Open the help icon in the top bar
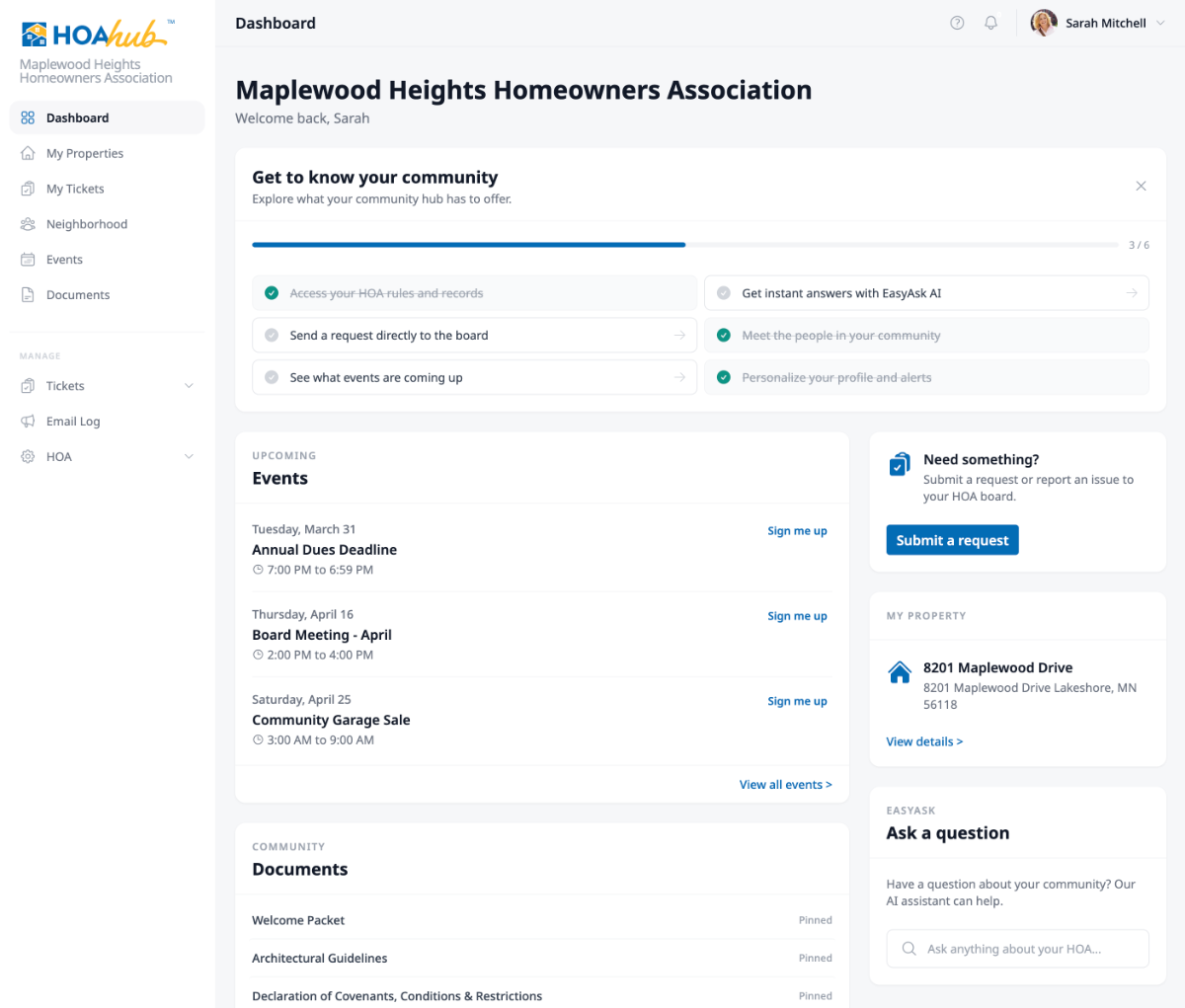The image size is (1185, 1008). click(x=956, y=22)
